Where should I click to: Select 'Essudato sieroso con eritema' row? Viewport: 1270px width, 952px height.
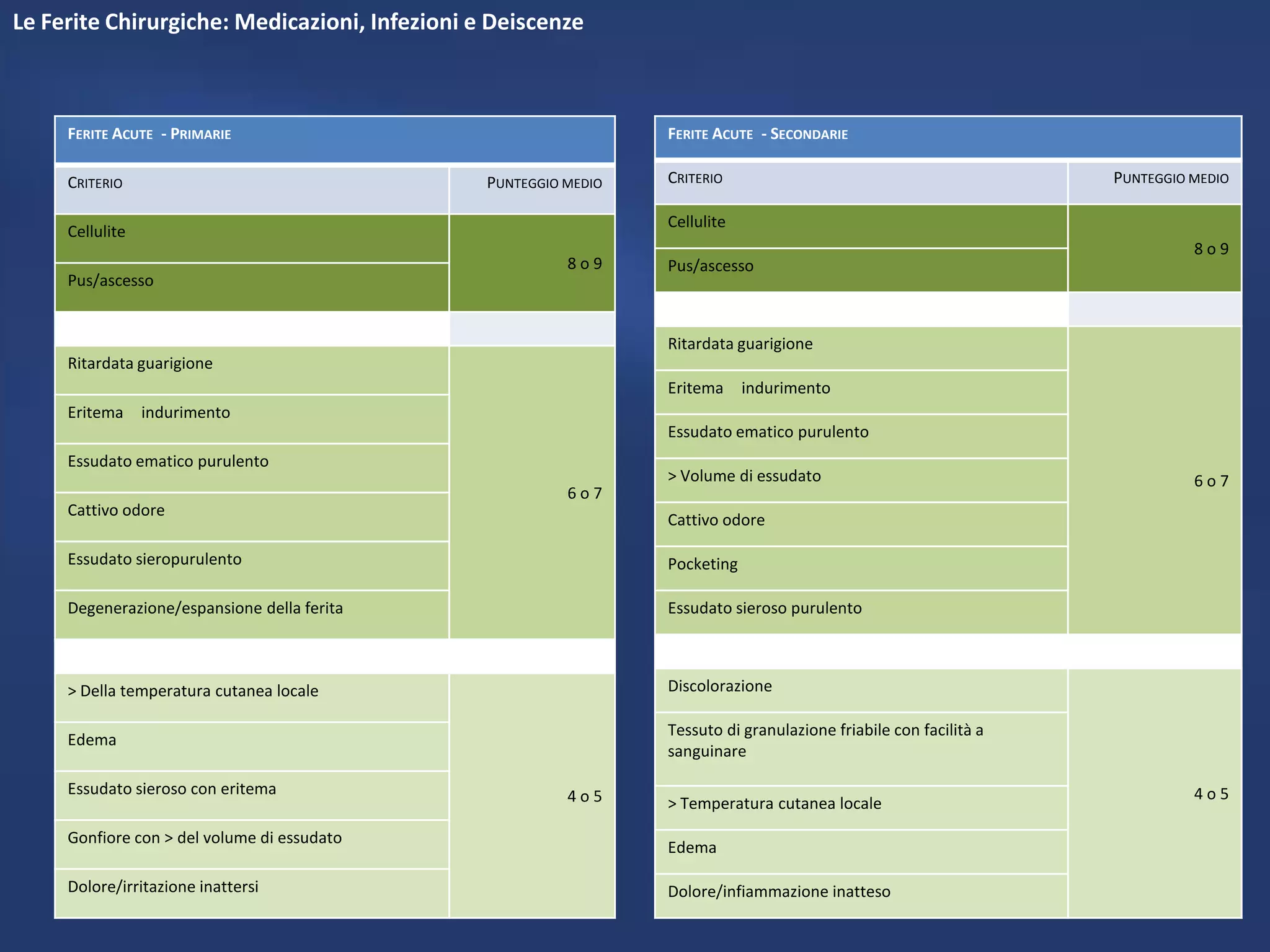click(x=252, y=795)
